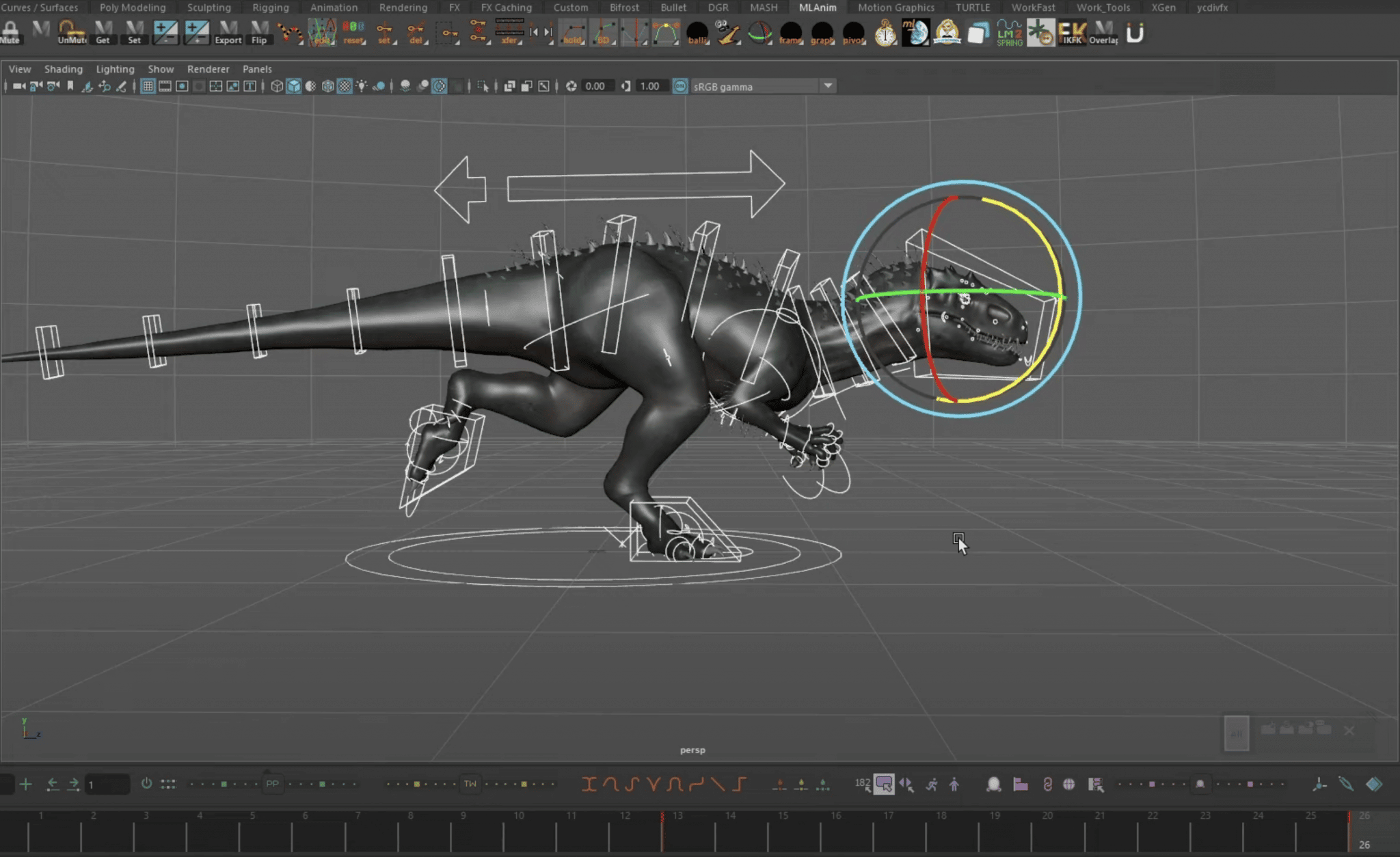Select the Export tool on the MLAnim shelf
The height and width of the screenshot is (857, 1400).
(228, 32)
